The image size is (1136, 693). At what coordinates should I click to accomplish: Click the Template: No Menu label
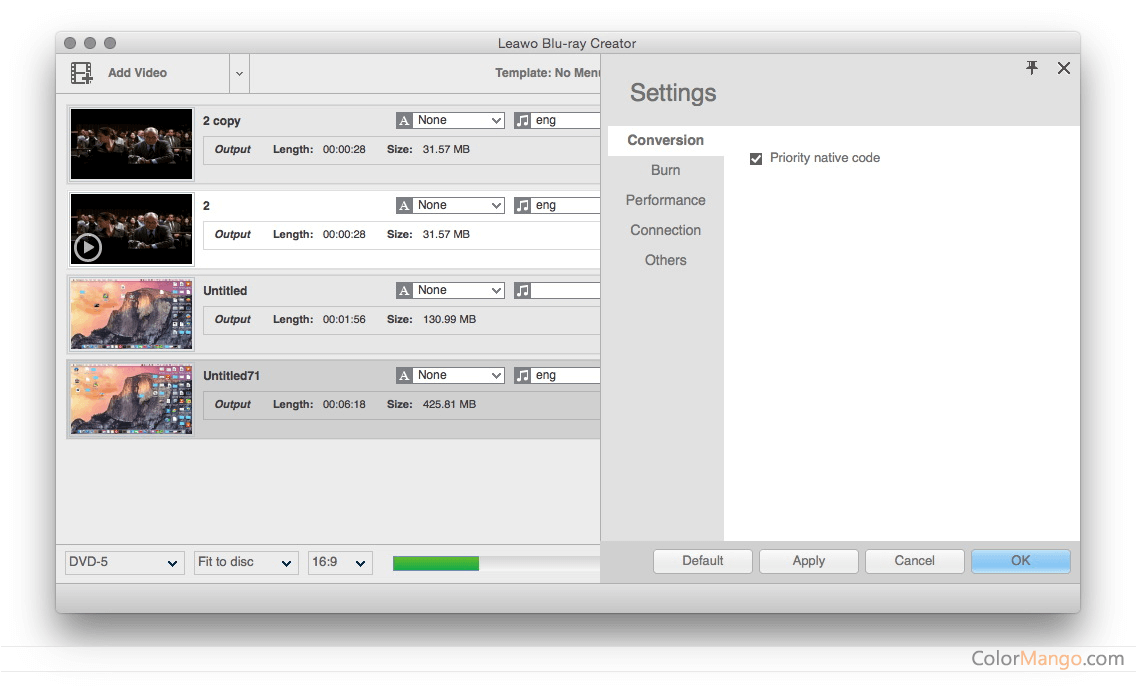(x=548, y=73)
